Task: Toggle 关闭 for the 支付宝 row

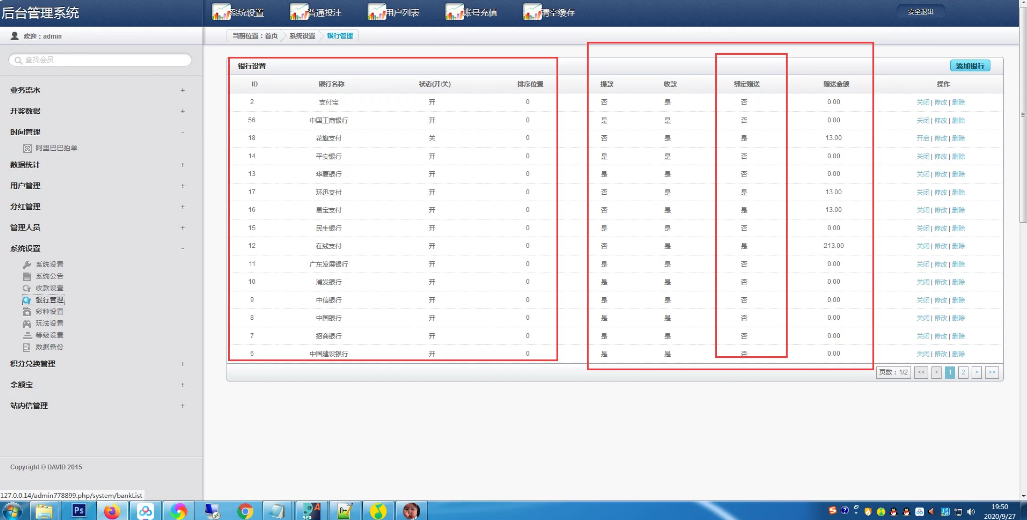Action: [x=922, y=102]
